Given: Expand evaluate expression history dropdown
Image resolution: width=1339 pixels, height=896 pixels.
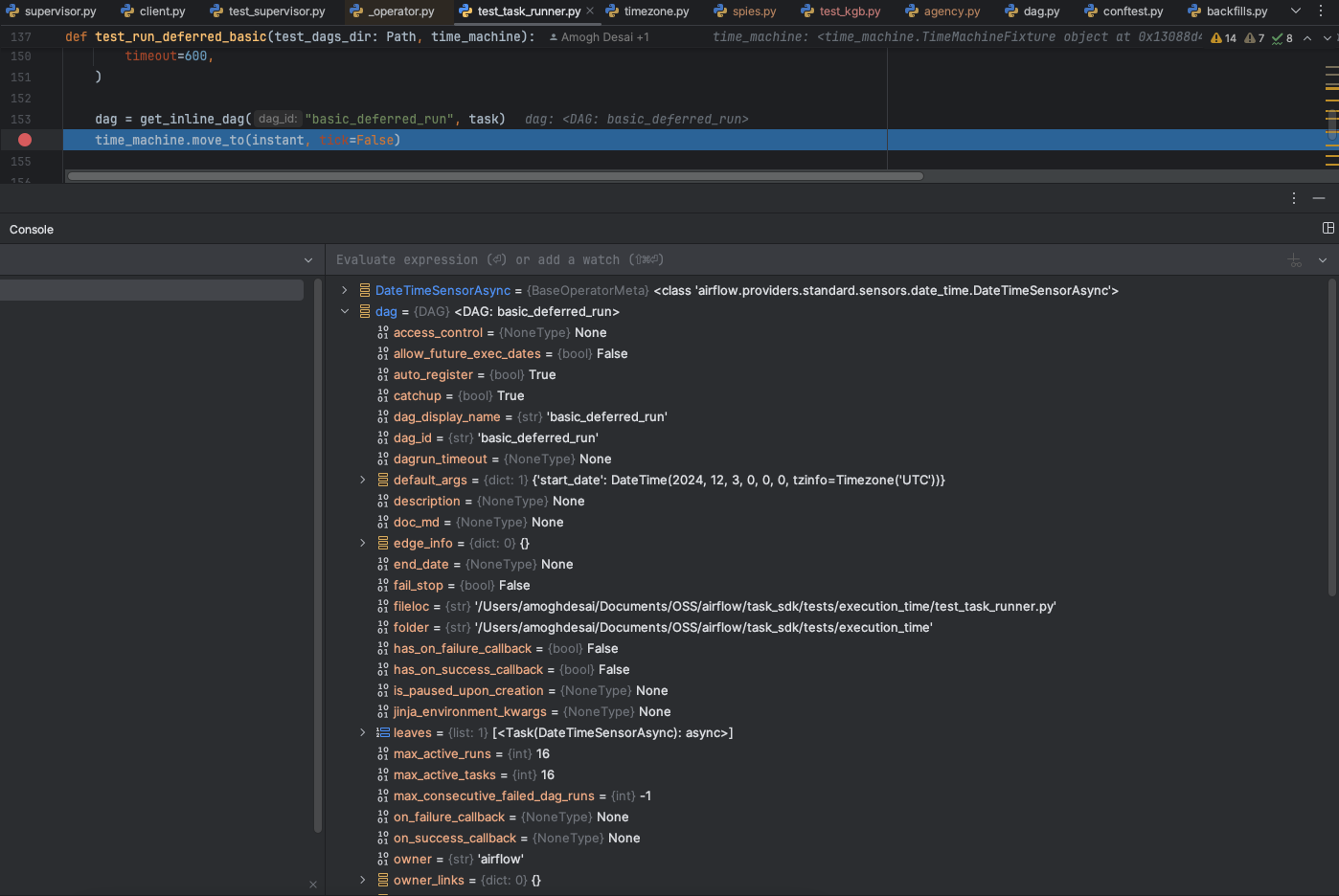Looking at the screenshot, I should [x=1323, y=260].
